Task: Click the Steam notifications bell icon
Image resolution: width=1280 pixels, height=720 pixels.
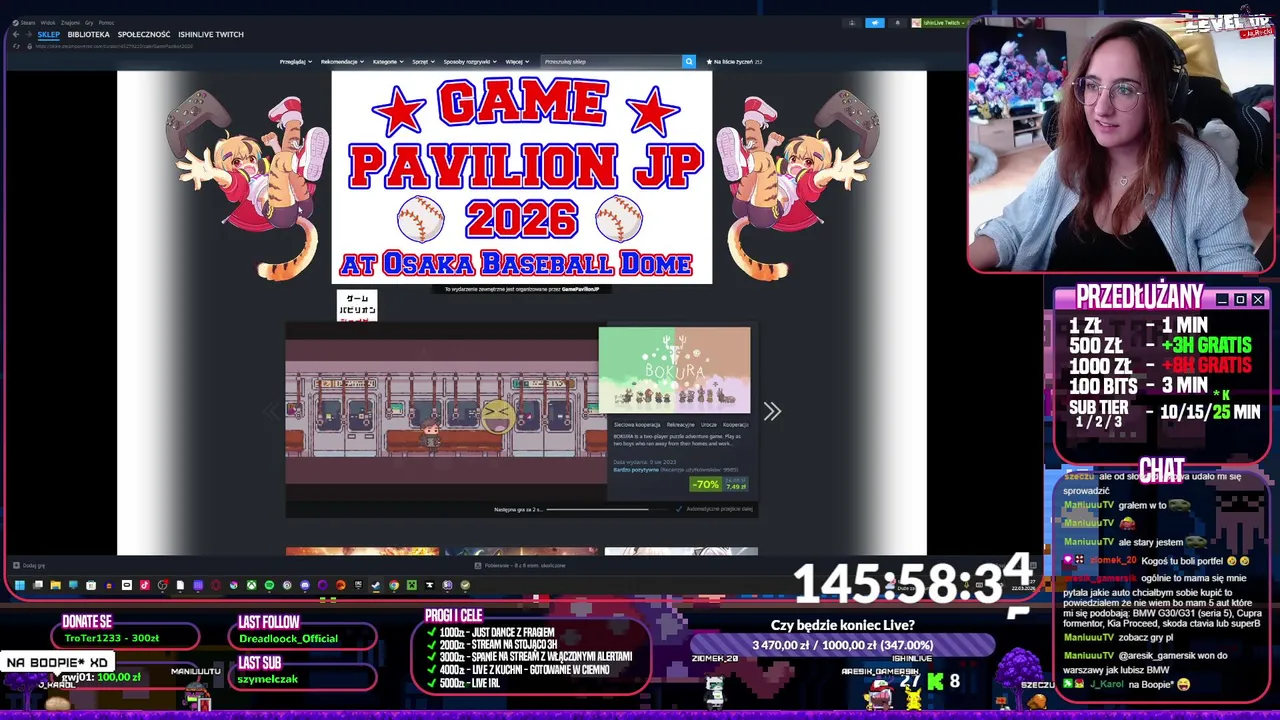Action: [897, 23]
